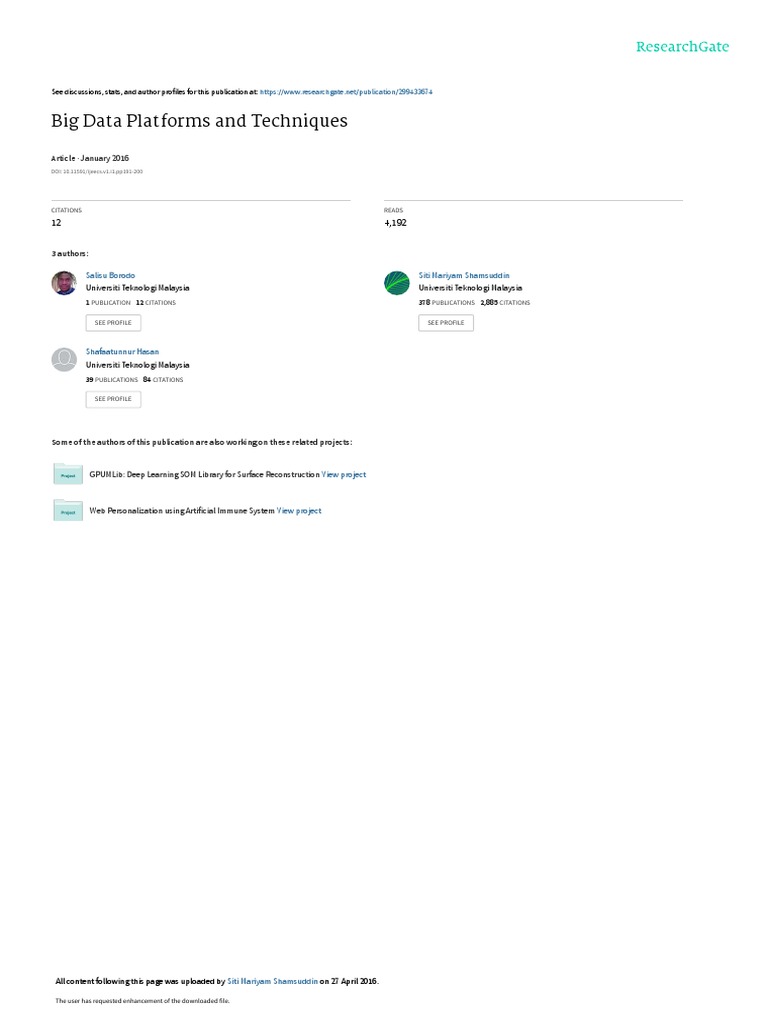Open Shafaatunnur Hasan author name link
The image size is (768, 1024).
pos(122,352)
